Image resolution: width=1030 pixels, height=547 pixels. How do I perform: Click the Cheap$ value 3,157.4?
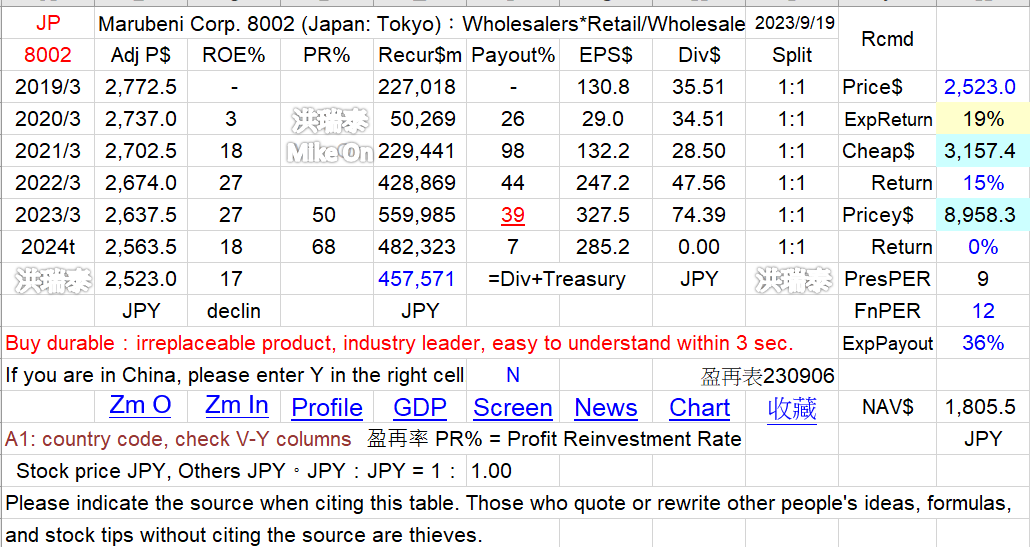(x=983, y=151)
